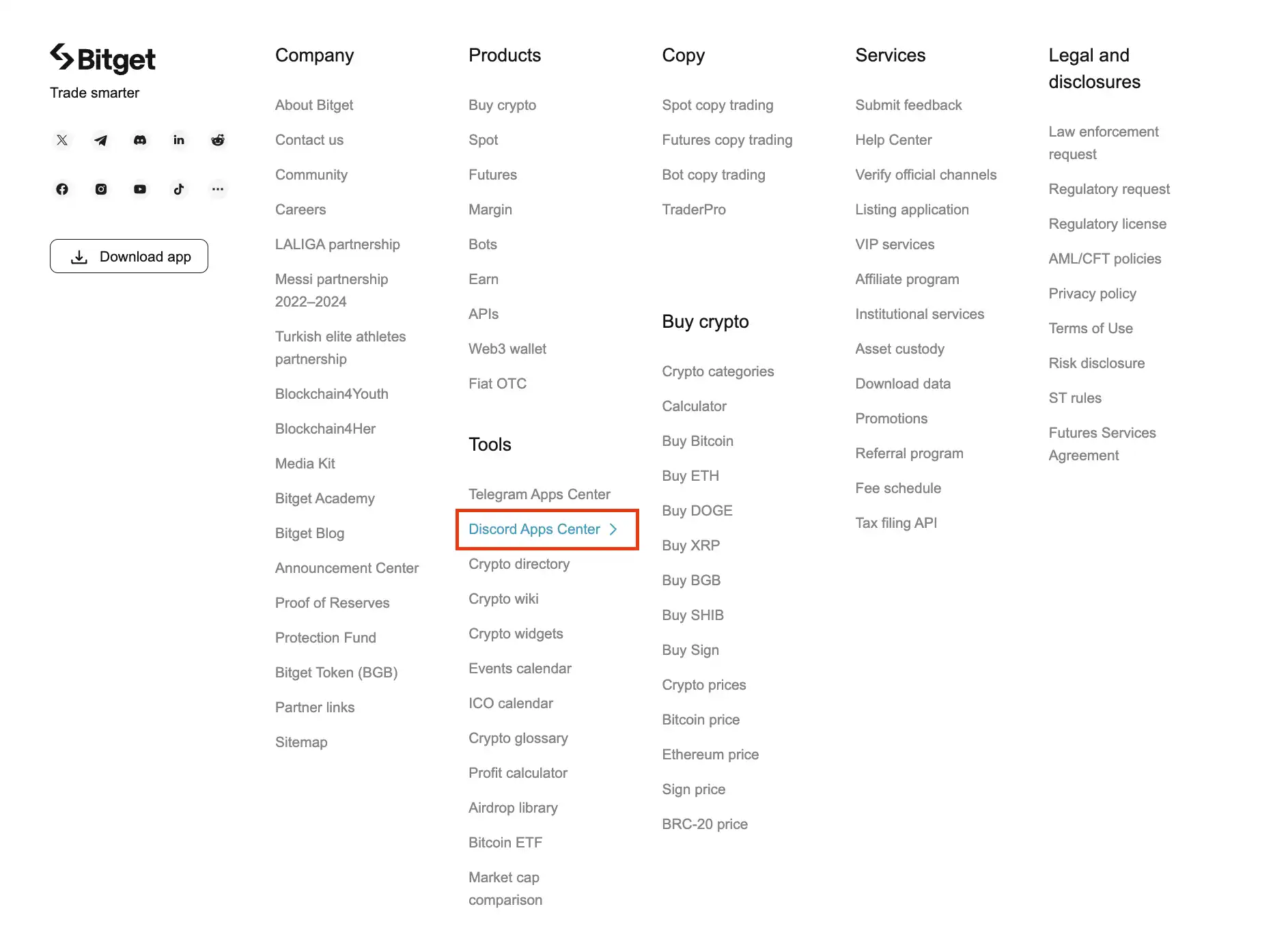Open the Privacy policy link
This screenshot has height=926, width=1288.
pyautogui.click(x=1092, y=294)
